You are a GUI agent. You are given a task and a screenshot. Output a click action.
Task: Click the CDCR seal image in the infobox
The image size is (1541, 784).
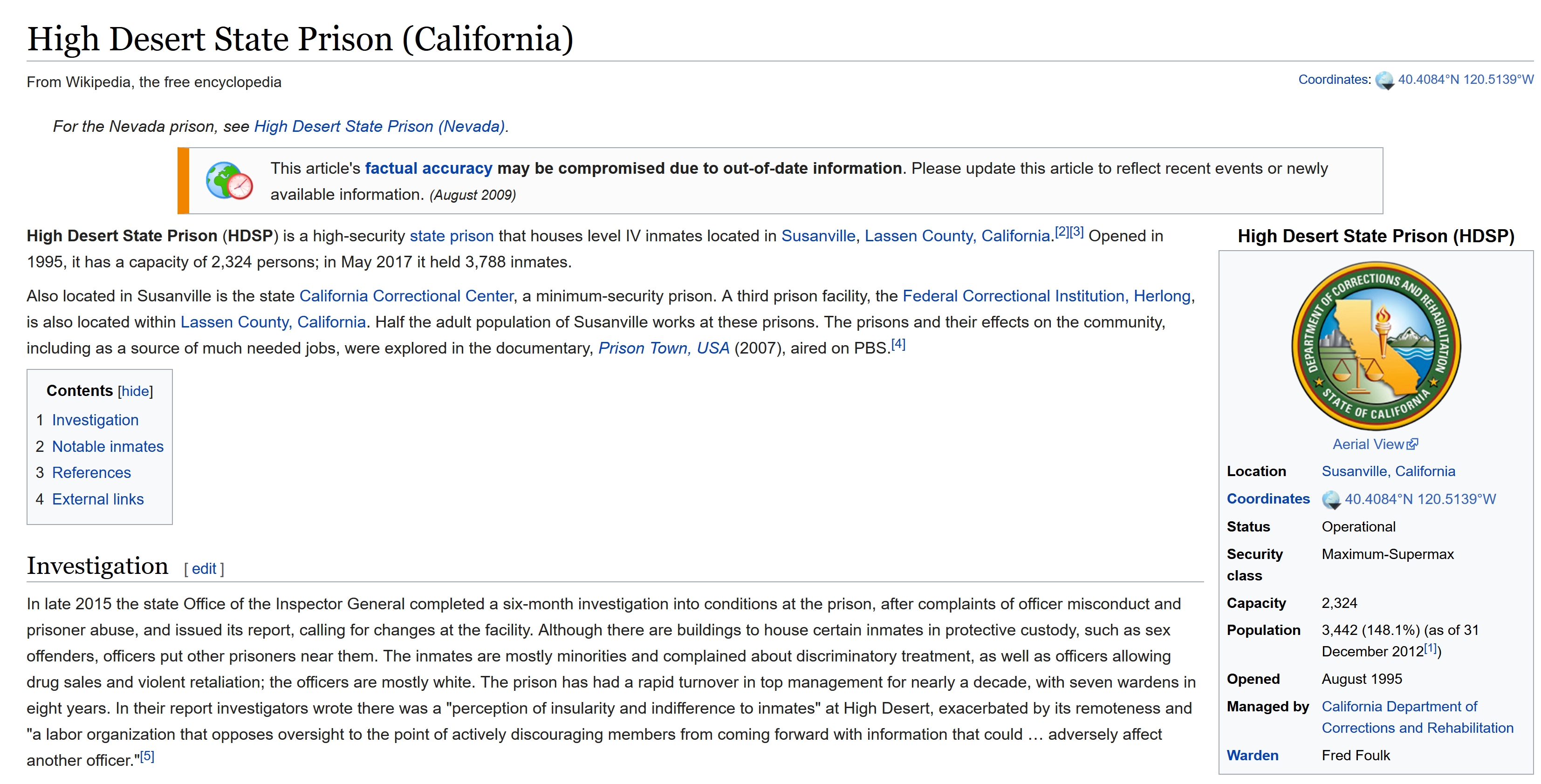[1376, 346]
